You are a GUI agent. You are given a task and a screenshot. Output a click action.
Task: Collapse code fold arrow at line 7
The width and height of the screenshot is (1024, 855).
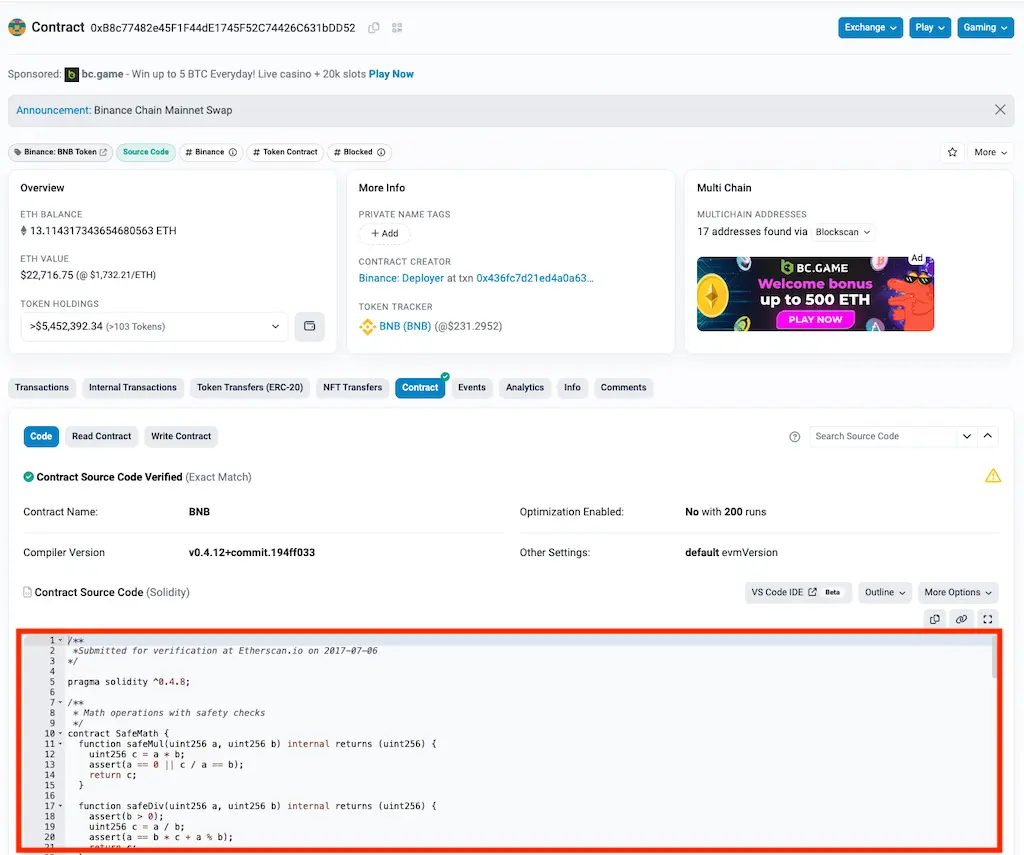60,702
